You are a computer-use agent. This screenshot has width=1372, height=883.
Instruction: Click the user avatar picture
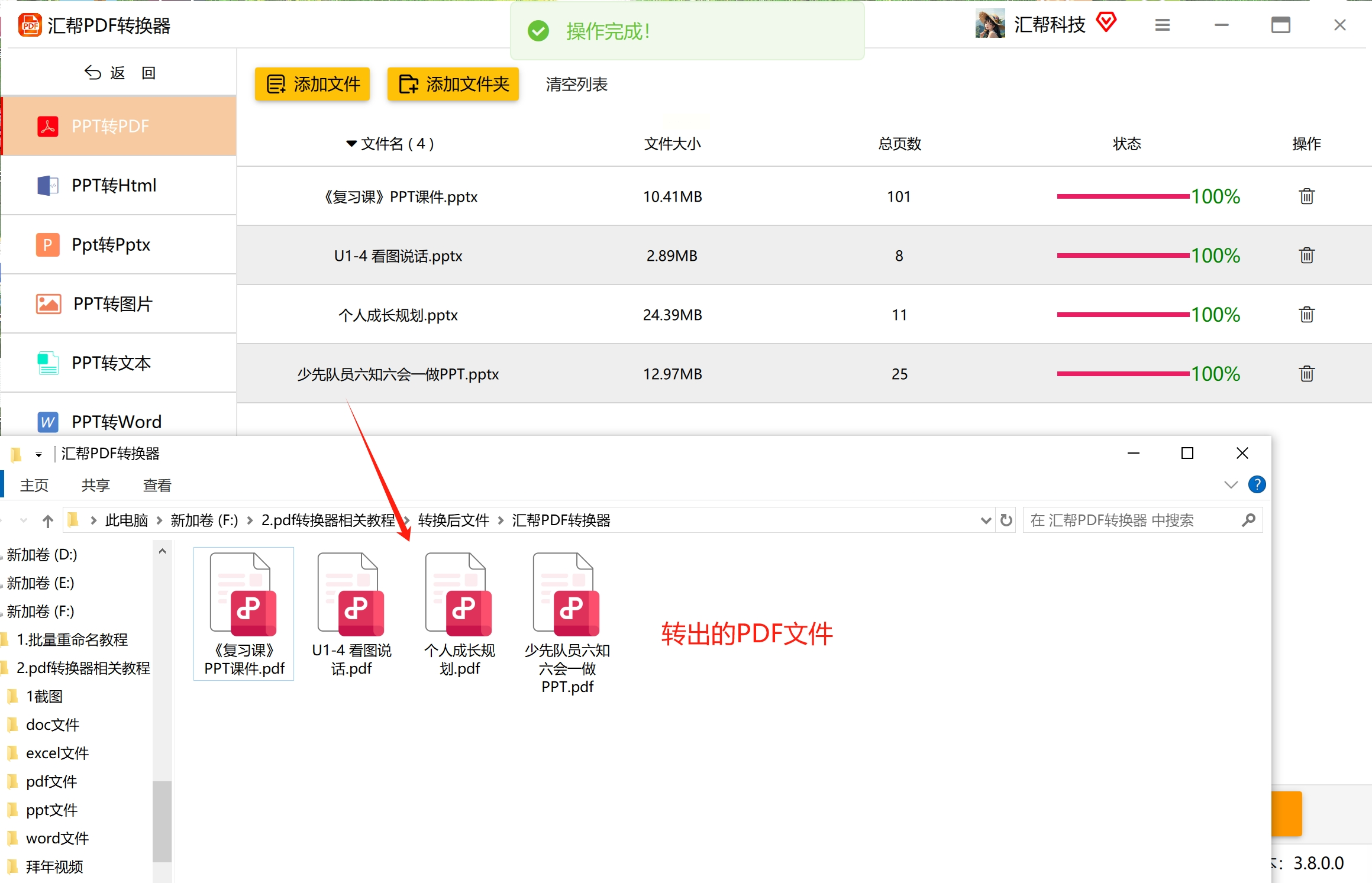click(990, 24)
